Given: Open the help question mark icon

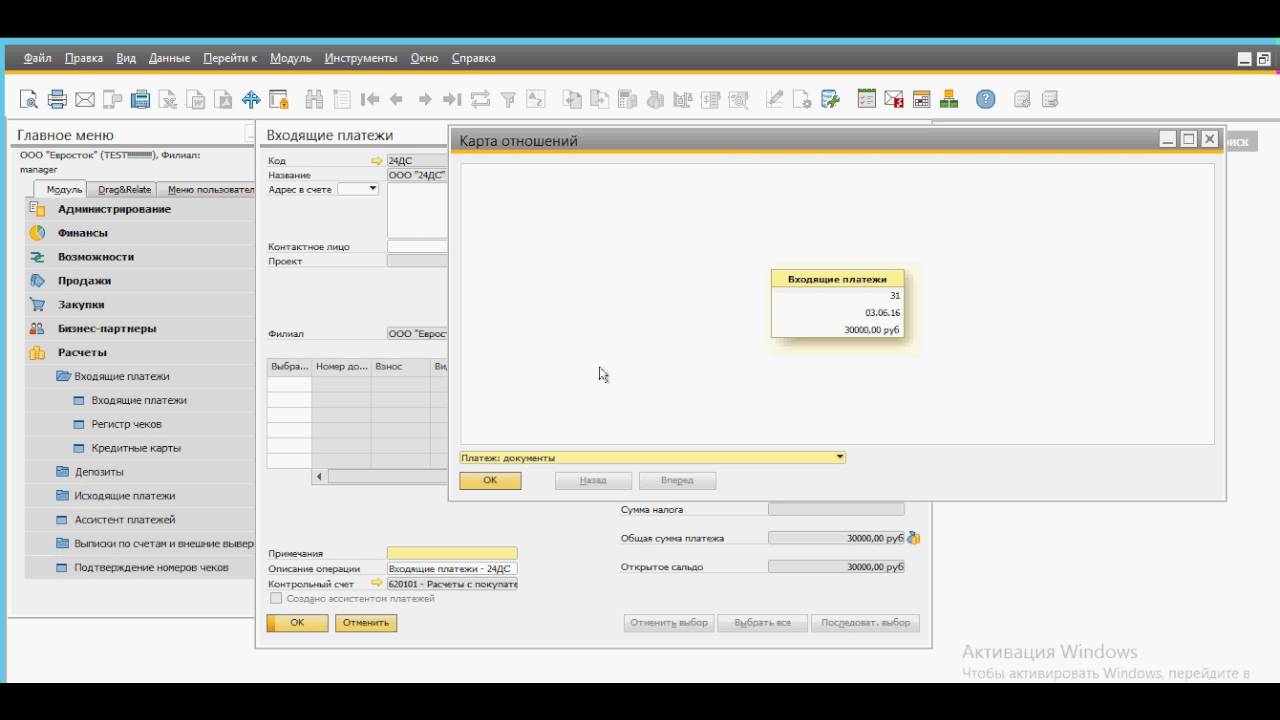Looking at the screenshot, I should tap(986, 99).
